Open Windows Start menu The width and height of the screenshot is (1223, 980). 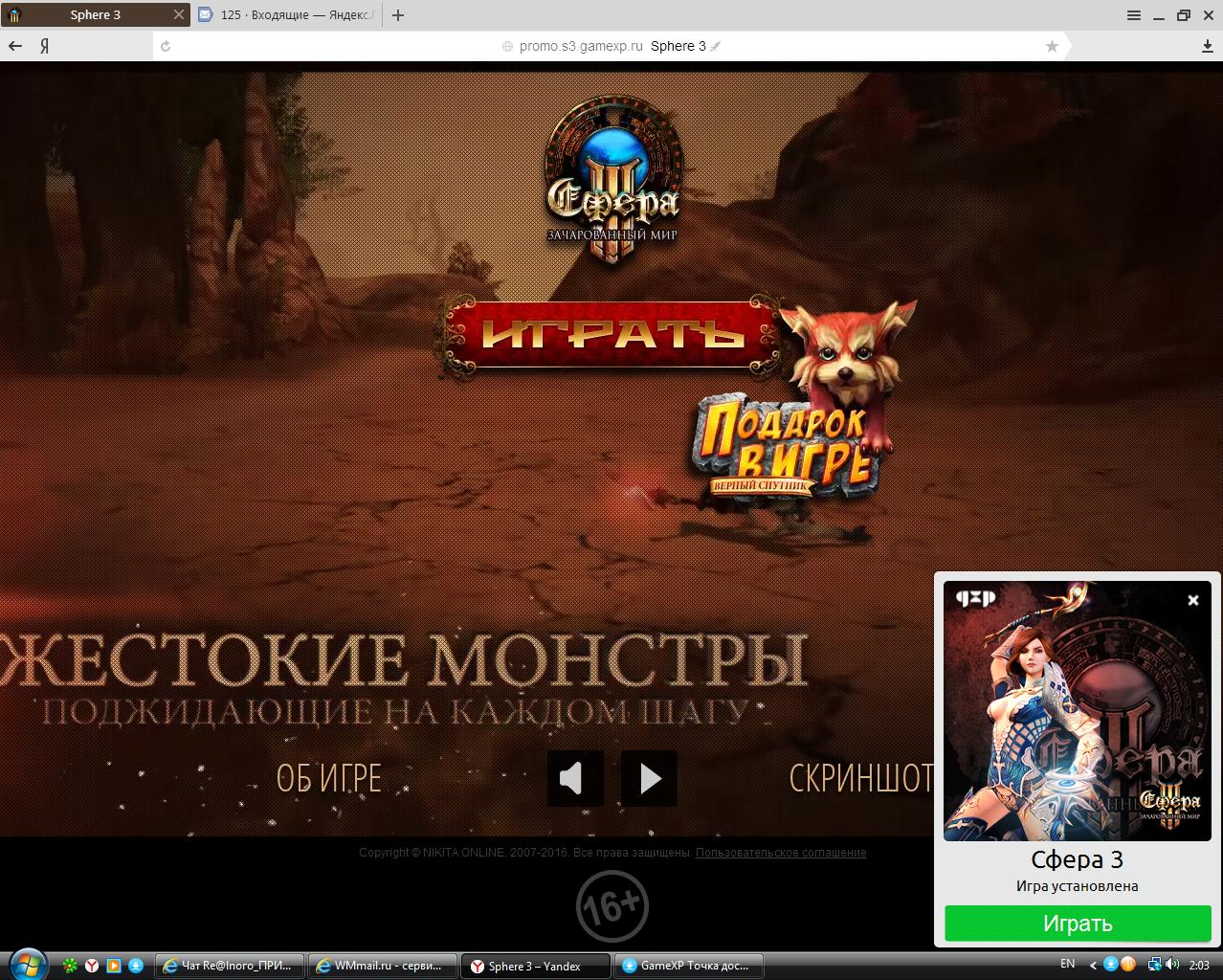[x=26, y=965]
